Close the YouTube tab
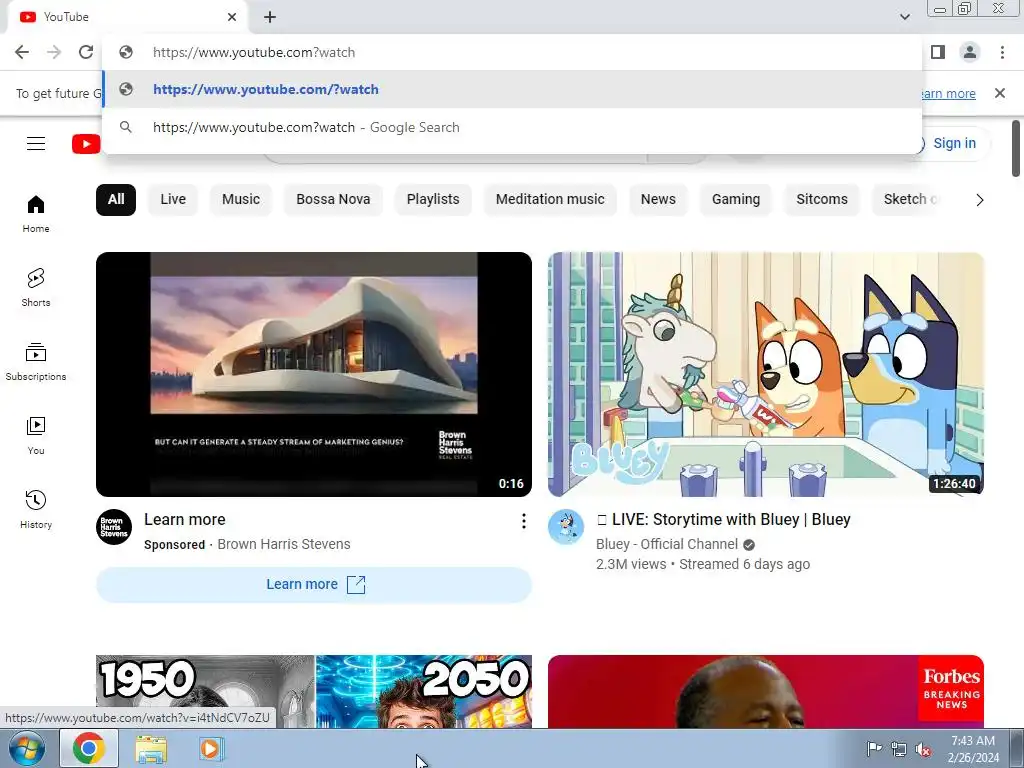The image size is (1024, 768). pos(232,17)
